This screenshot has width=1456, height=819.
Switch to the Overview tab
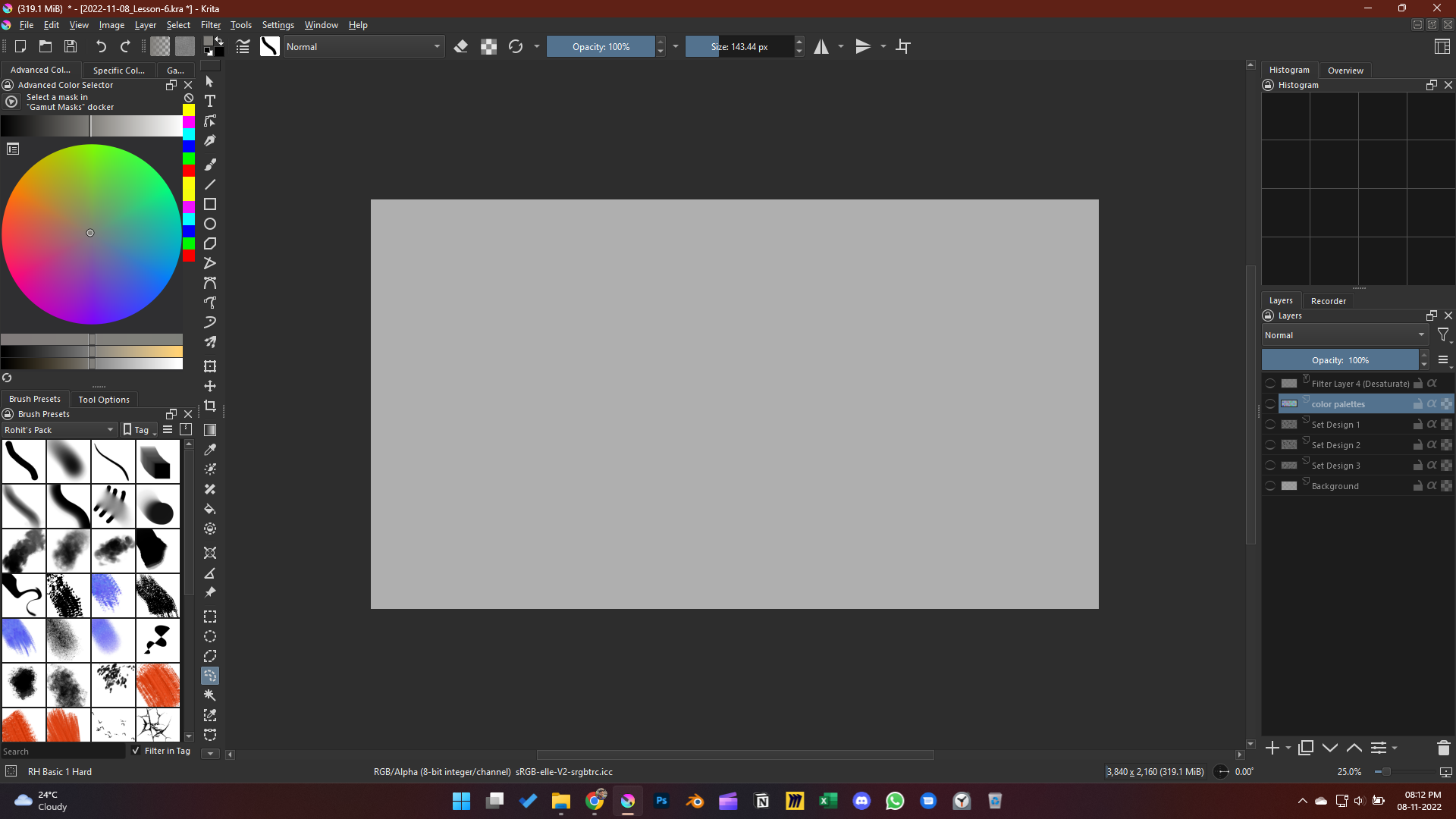tap(1345, 71)
